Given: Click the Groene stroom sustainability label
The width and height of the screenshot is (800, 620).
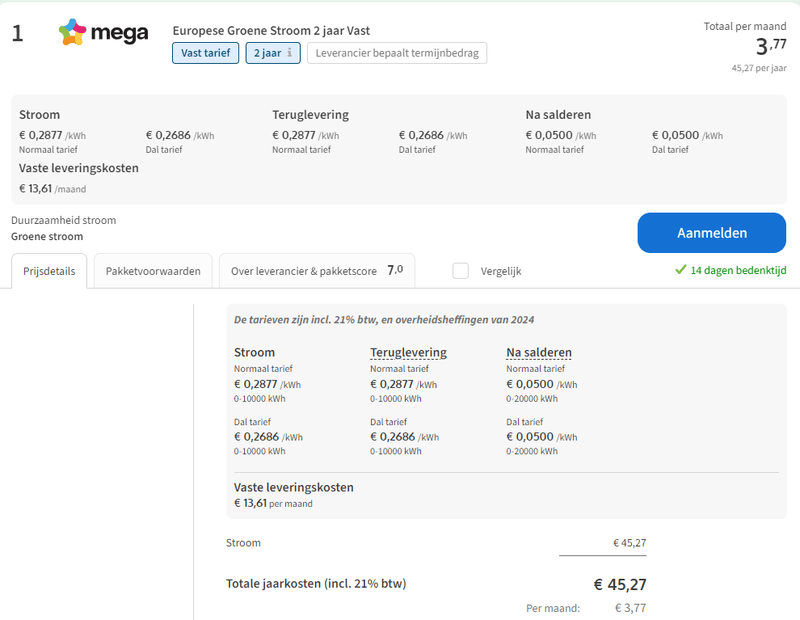Looking at the screenshot, I should click(47, 237).
